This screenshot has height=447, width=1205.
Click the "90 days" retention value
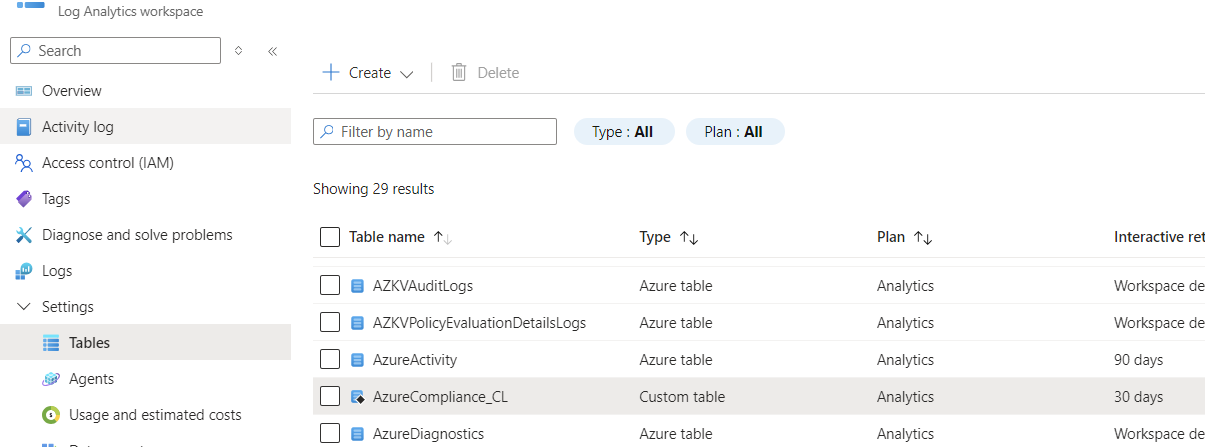pos(1139,360)
